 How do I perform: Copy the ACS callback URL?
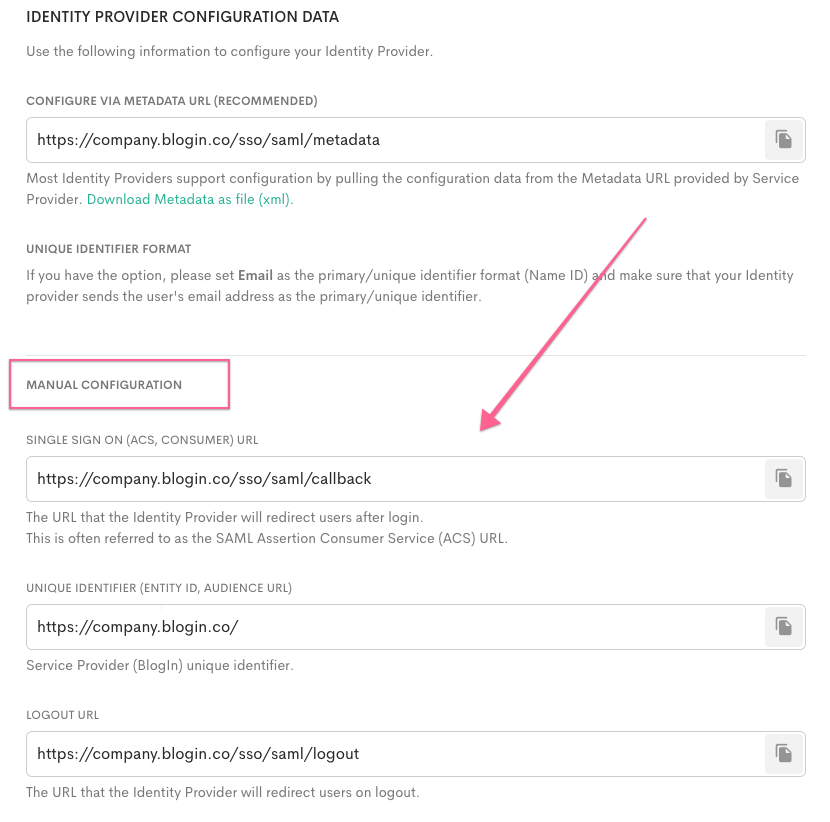[x=784, y=479]
